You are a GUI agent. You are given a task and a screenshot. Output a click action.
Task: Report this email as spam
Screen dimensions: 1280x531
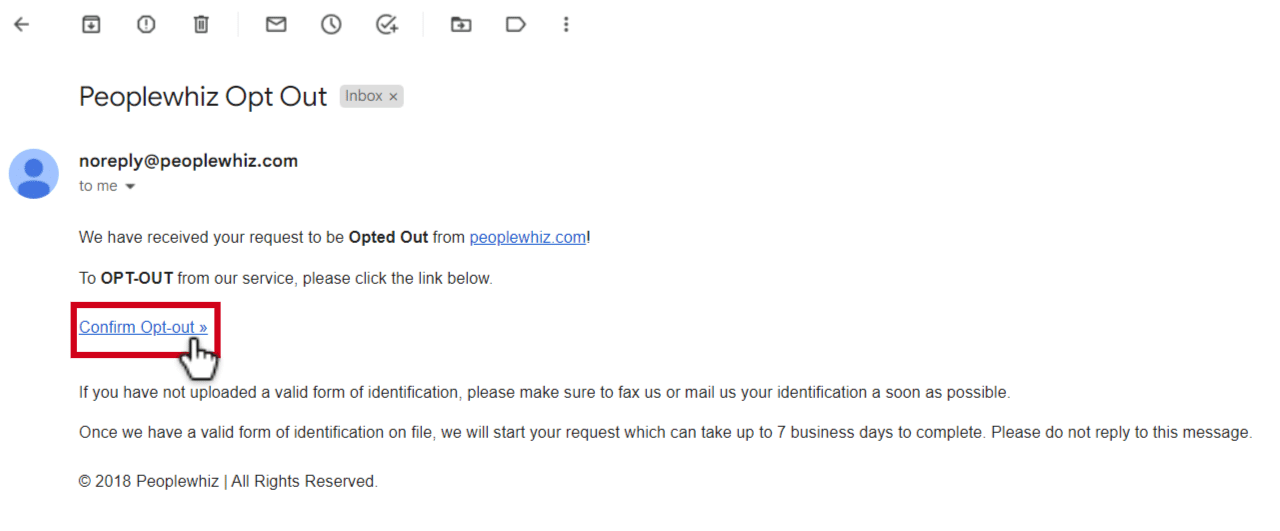(146, 25)
